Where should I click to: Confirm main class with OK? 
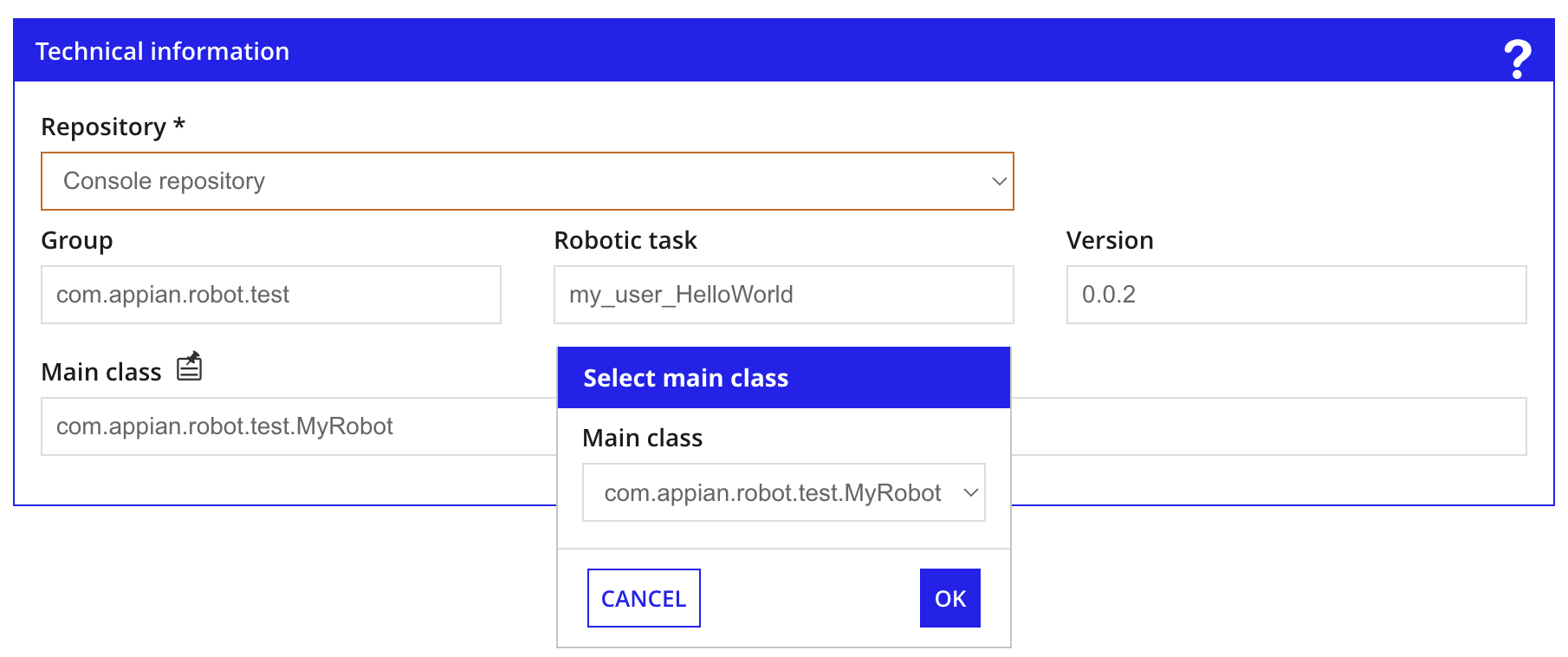pos(950,598)
